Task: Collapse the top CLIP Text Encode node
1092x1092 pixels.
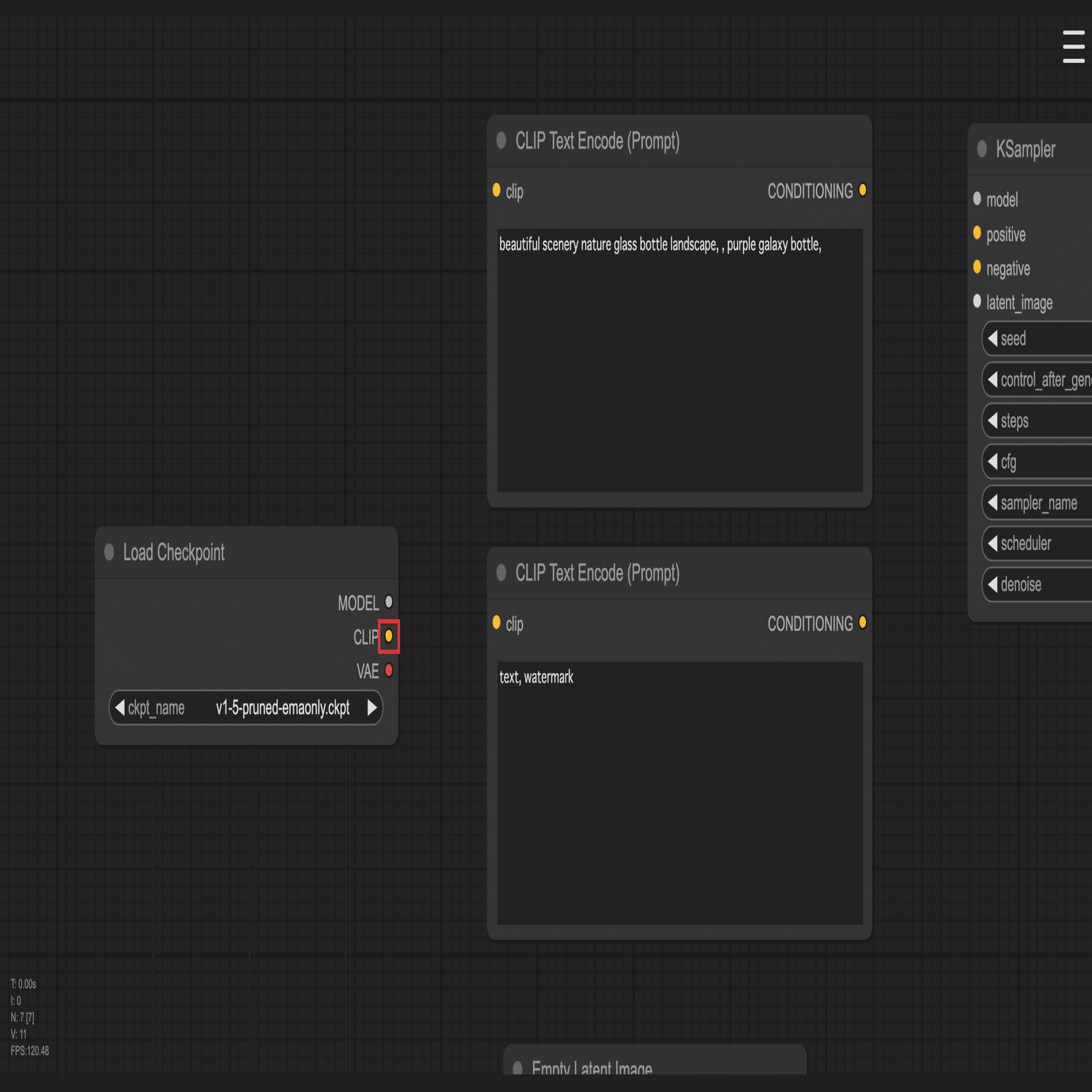Action: coord(501,140)
